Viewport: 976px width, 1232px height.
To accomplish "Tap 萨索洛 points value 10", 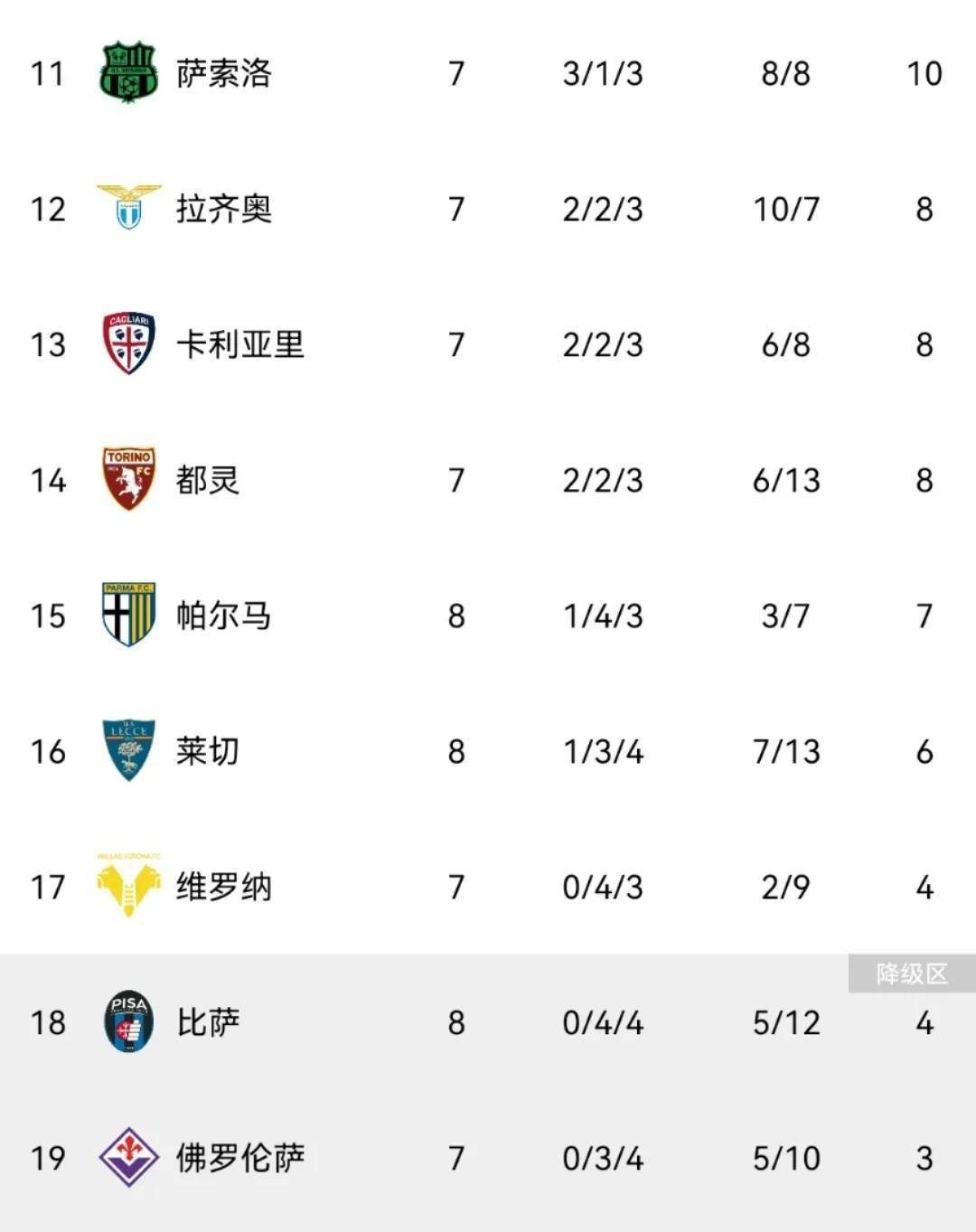I will [x=924, y=73].
